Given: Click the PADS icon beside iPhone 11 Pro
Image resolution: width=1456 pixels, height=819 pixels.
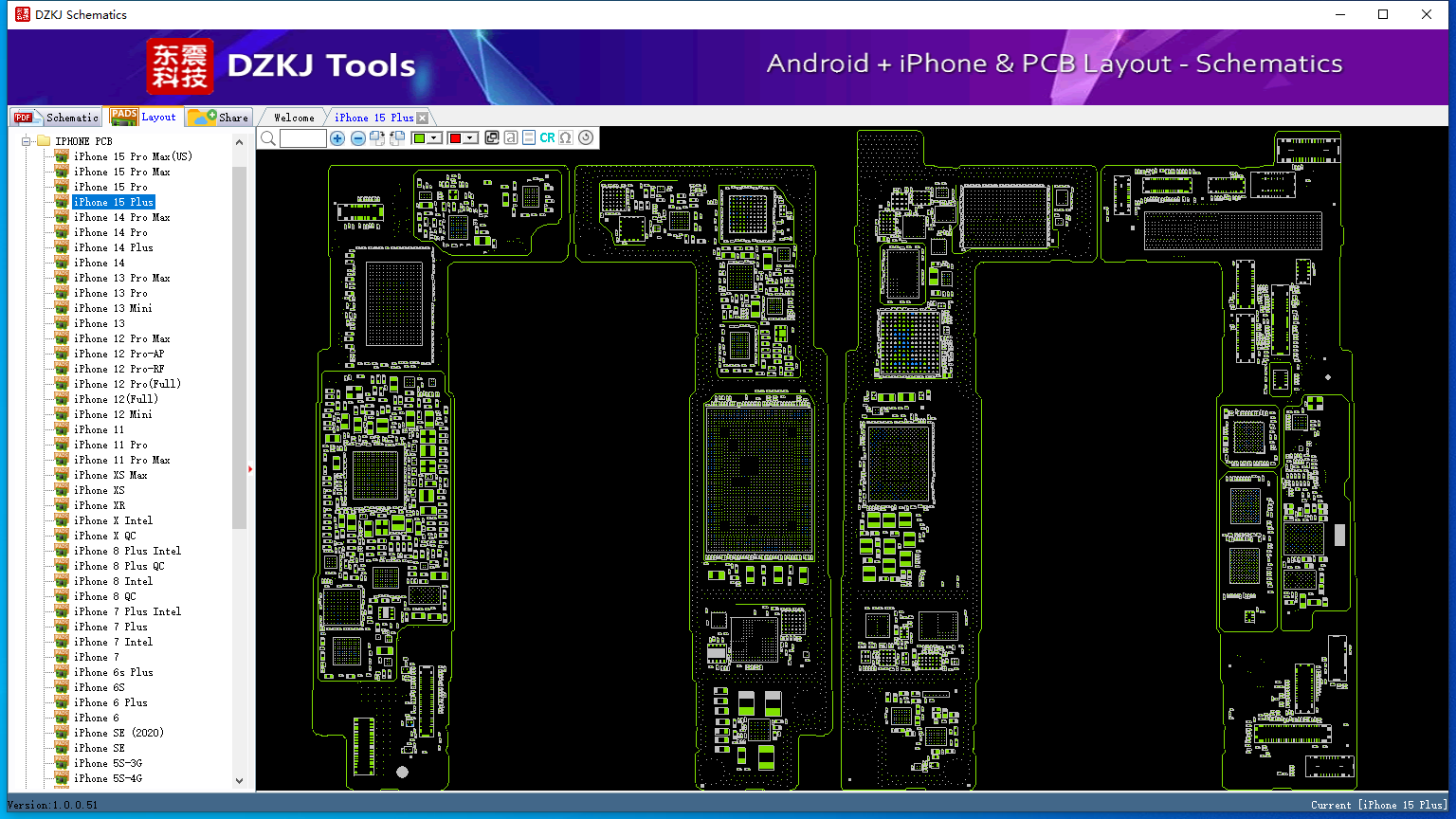Looking at the screenshot, I should click(x=62, y=445).
